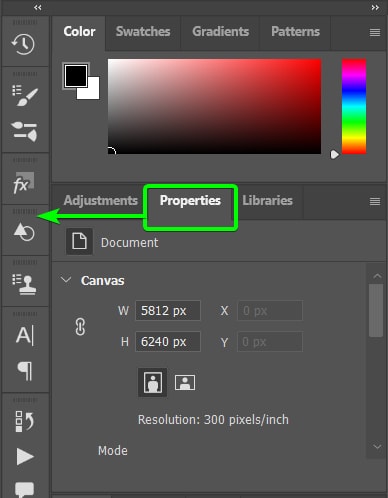Open the Brushes panel icon
388x498 pixels.
(24, 131)
